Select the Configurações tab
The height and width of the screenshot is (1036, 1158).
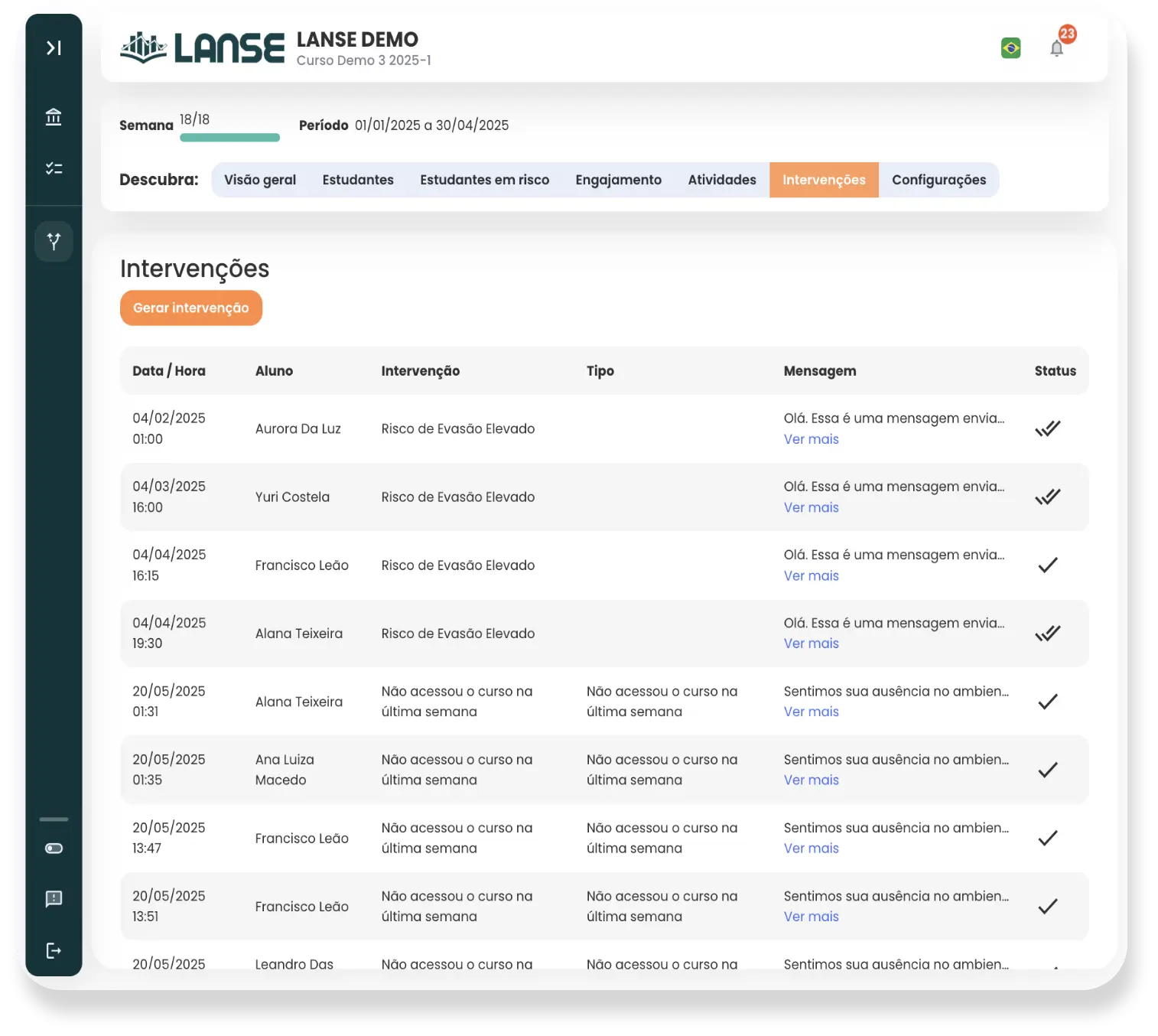(938, 180)
